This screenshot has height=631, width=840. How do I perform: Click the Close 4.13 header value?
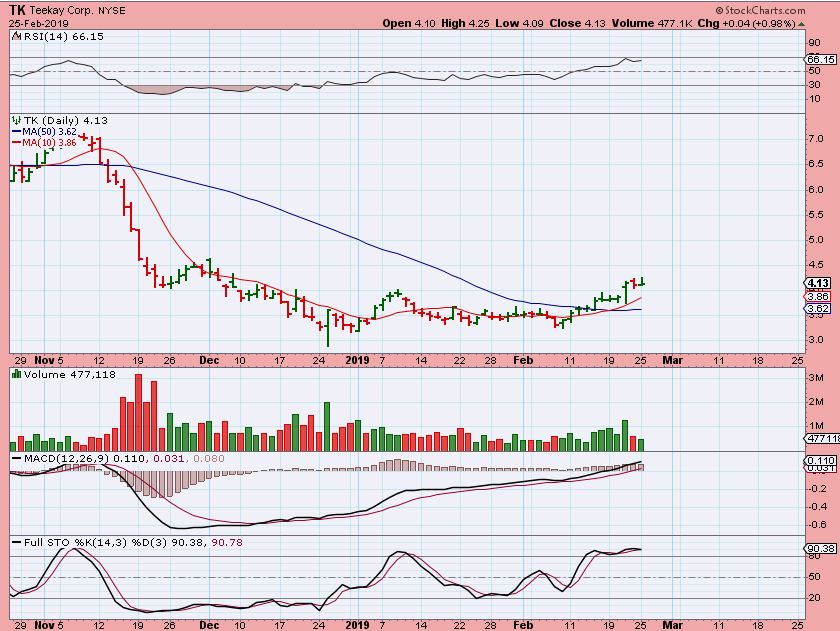[578, 24]
